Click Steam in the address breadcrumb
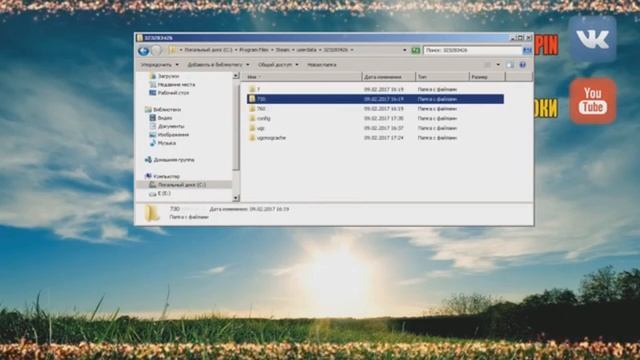 coord(282,50)
